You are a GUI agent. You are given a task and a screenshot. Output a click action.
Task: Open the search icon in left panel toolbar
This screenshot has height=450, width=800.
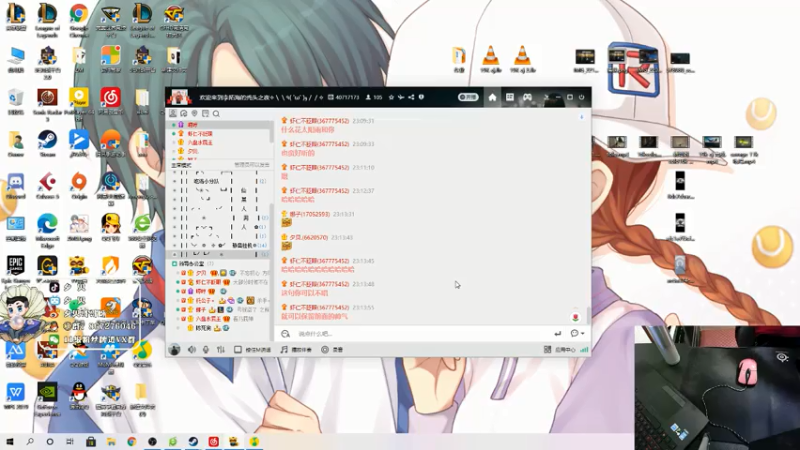[216, 114]
